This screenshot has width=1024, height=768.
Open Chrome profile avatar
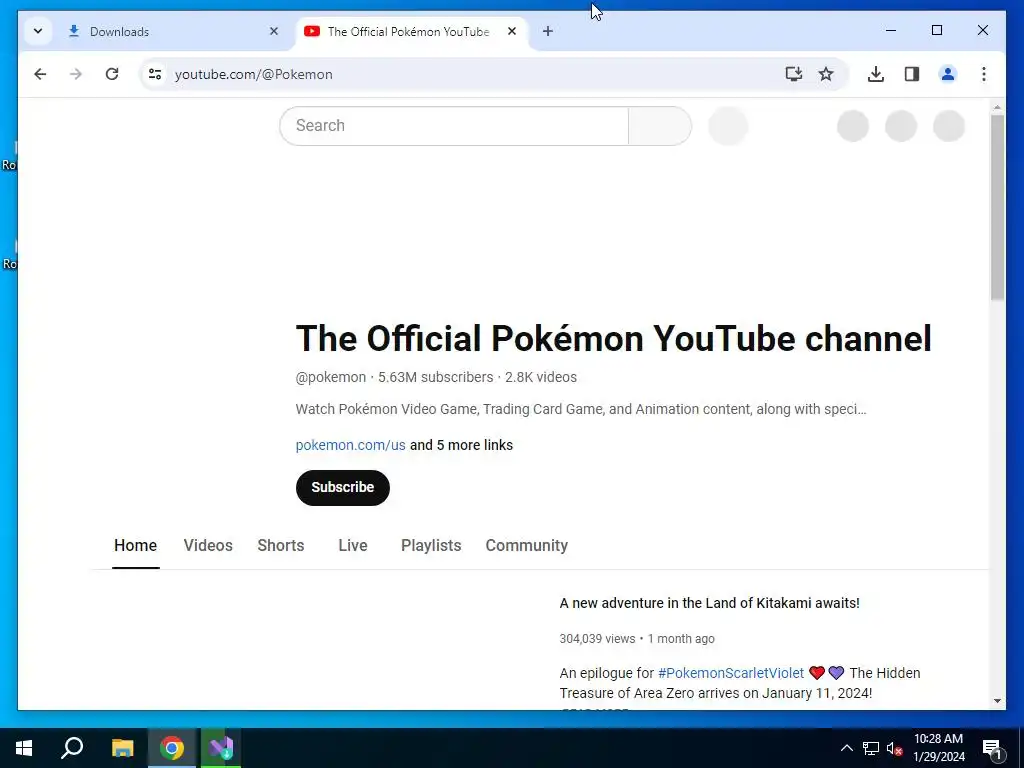coord(948,74)
